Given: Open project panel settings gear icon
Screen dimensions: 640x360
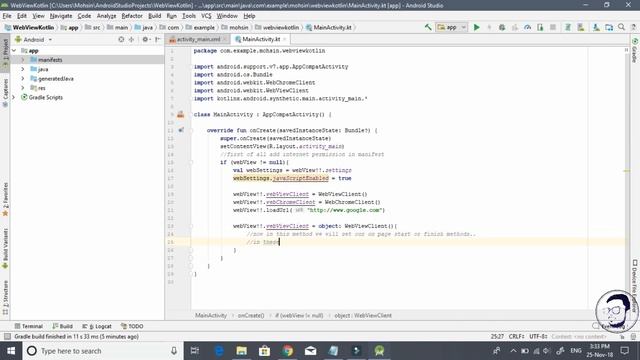Looking at the screenshot, I should pyautogui.click(x=145, y=40).
